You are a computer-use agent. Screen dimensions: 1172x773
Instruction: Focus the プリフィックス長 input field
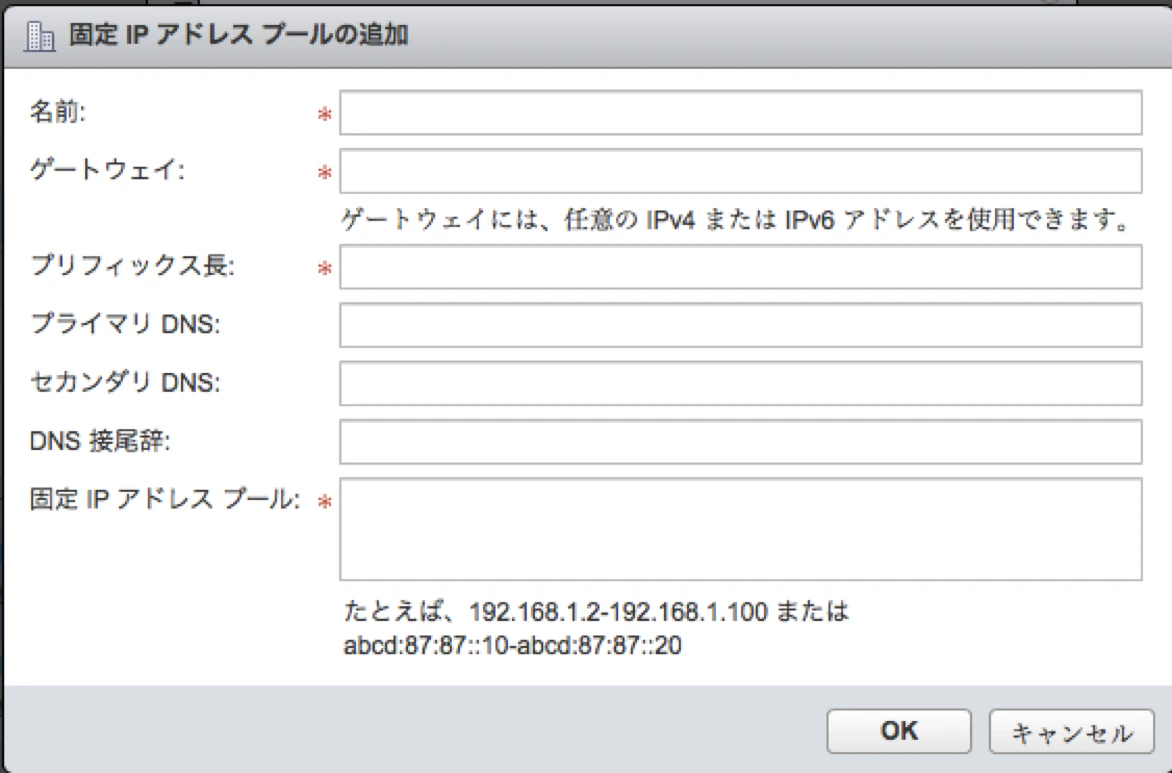[741, 267]
